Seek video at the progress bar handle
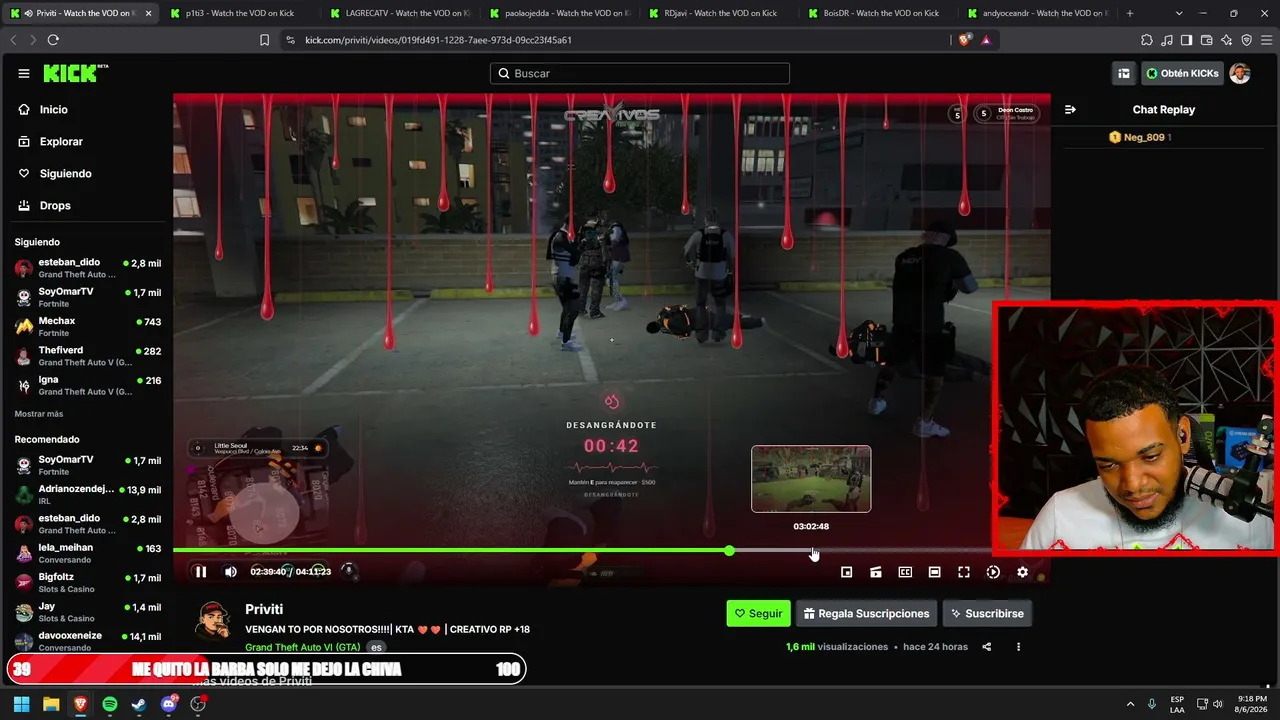1280x720 pixels. pyautogui.click(x=730, y=551)
